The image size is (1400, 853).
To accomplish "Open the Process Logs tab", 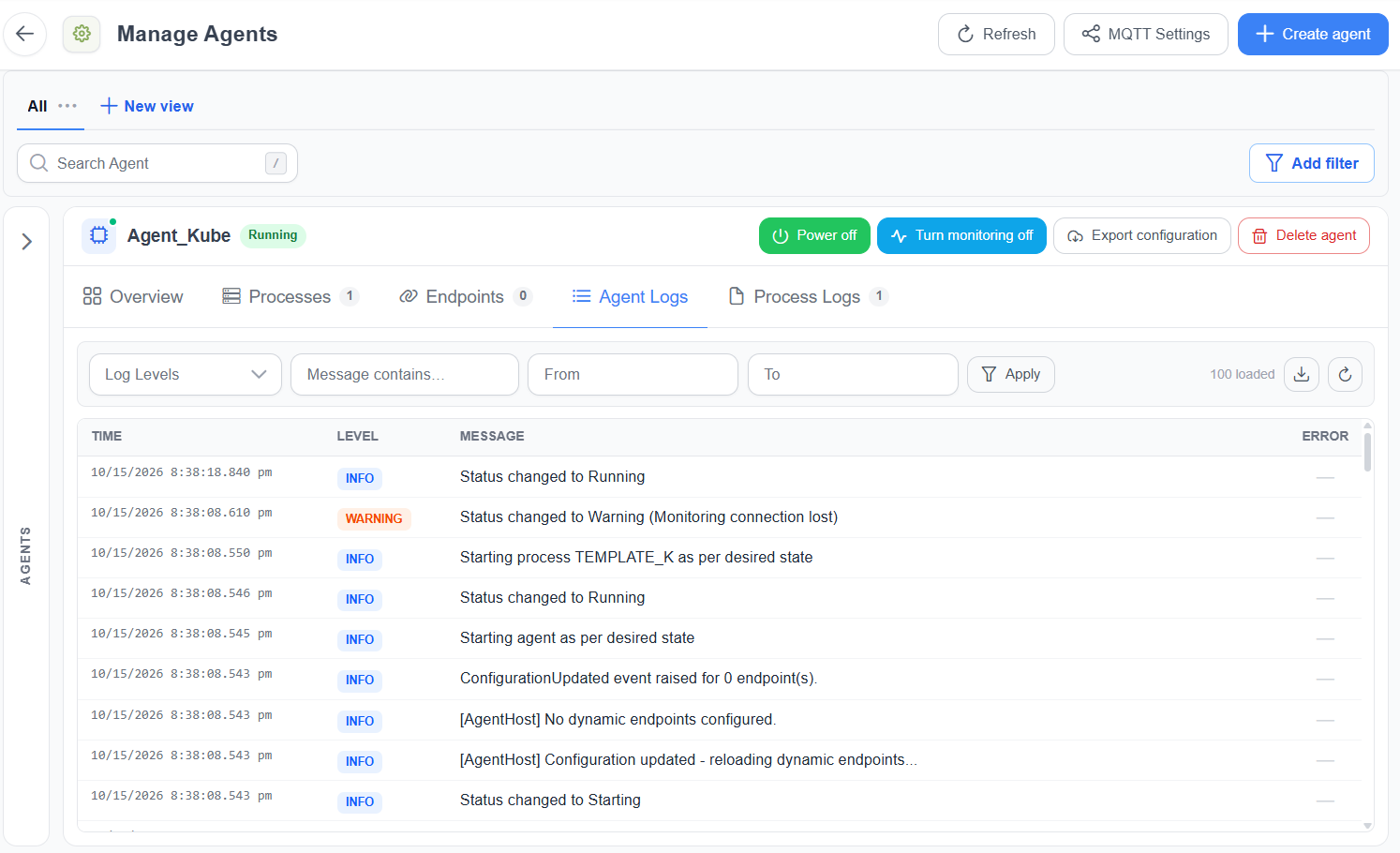I will coord(808,296).
